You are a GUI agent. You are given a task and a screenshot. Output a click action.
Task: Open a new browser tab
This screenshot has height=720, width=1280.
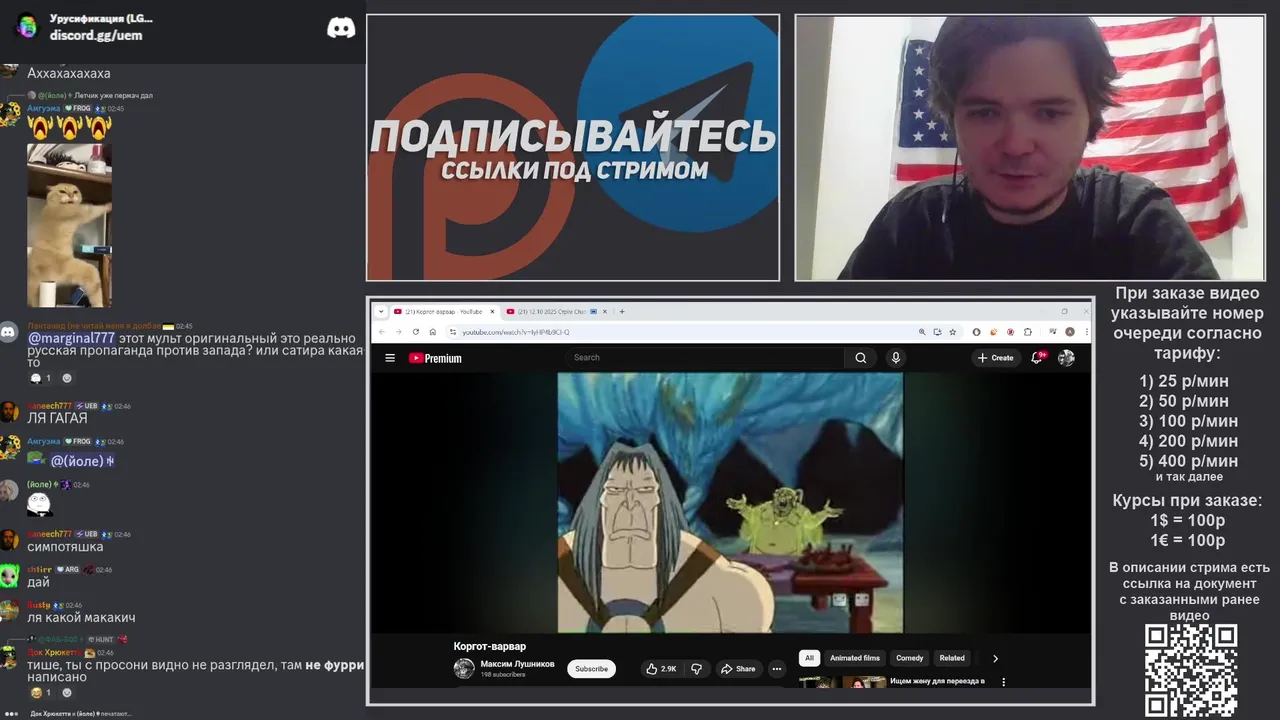point(622,311)
